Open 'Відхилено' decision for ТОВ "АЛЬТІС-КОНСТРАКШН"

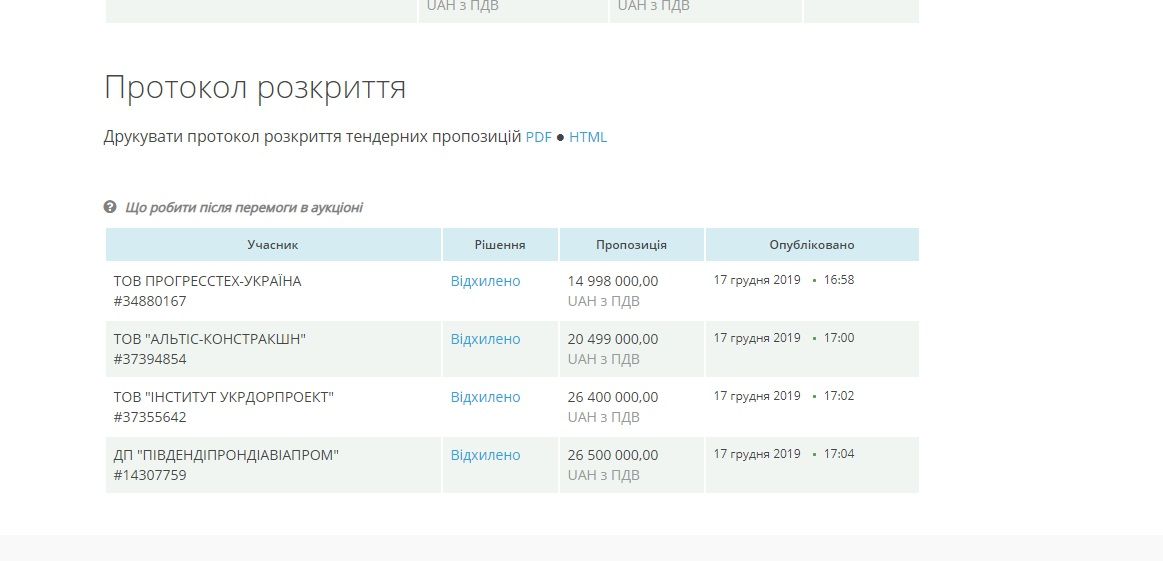click(x=485, y=339)
